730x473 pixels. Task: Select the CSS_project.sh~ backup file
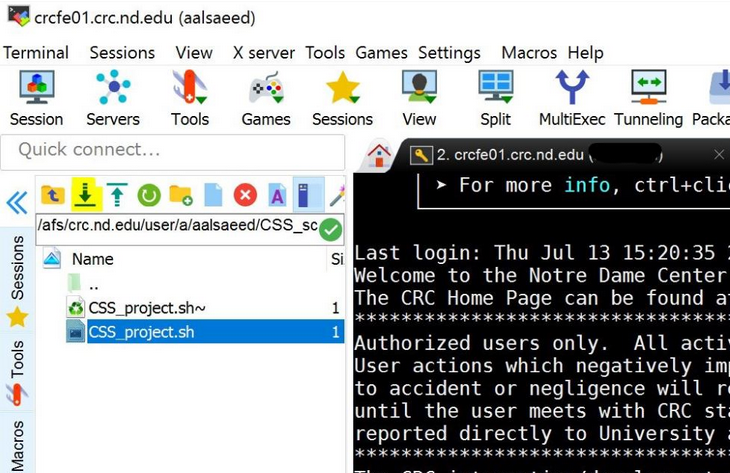pos(205,308)
